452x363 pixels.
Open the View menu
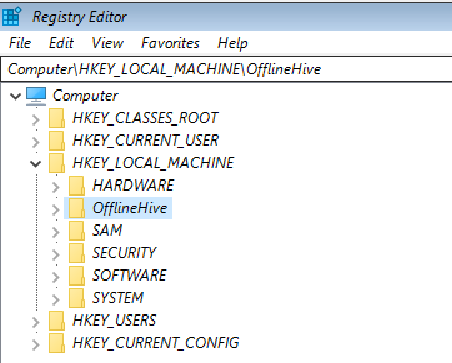(x=108, y=43)
